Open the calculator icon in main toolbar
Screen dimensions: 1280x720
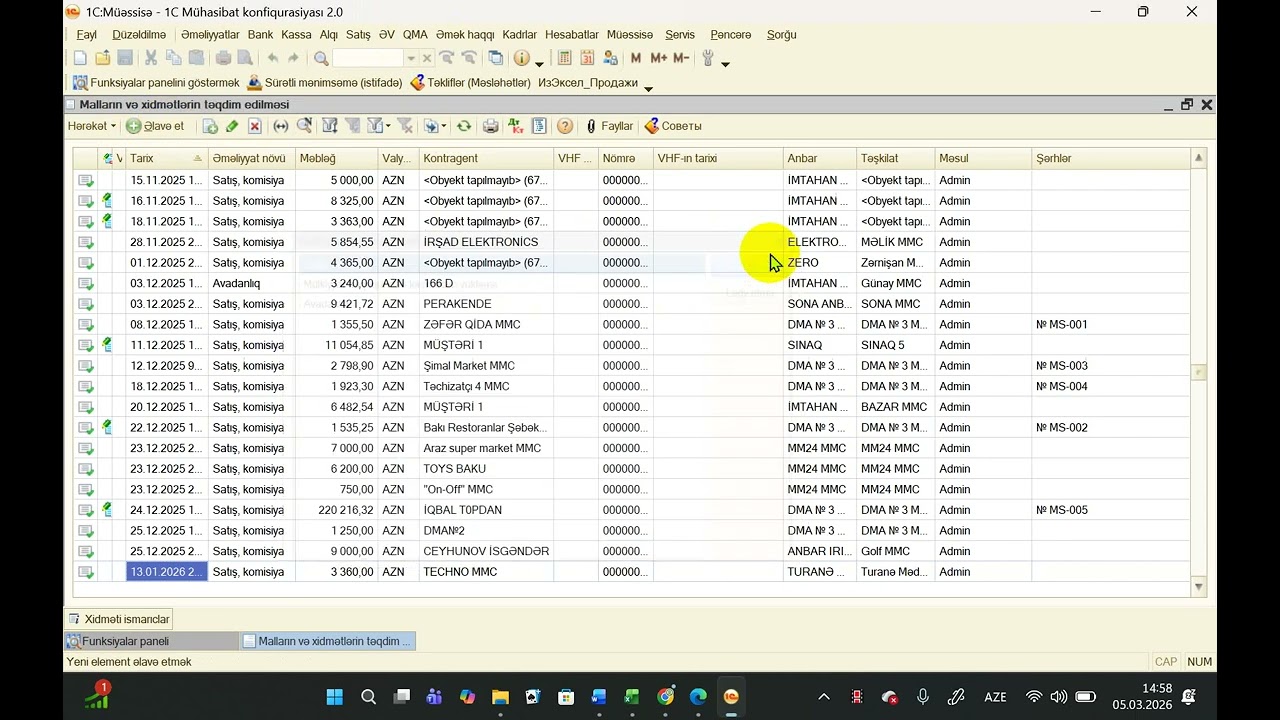[565, 58]
